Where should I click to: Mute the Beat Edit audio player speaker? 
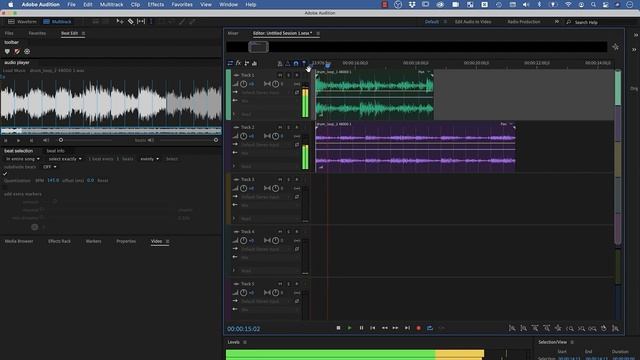[x=46, y=140]
